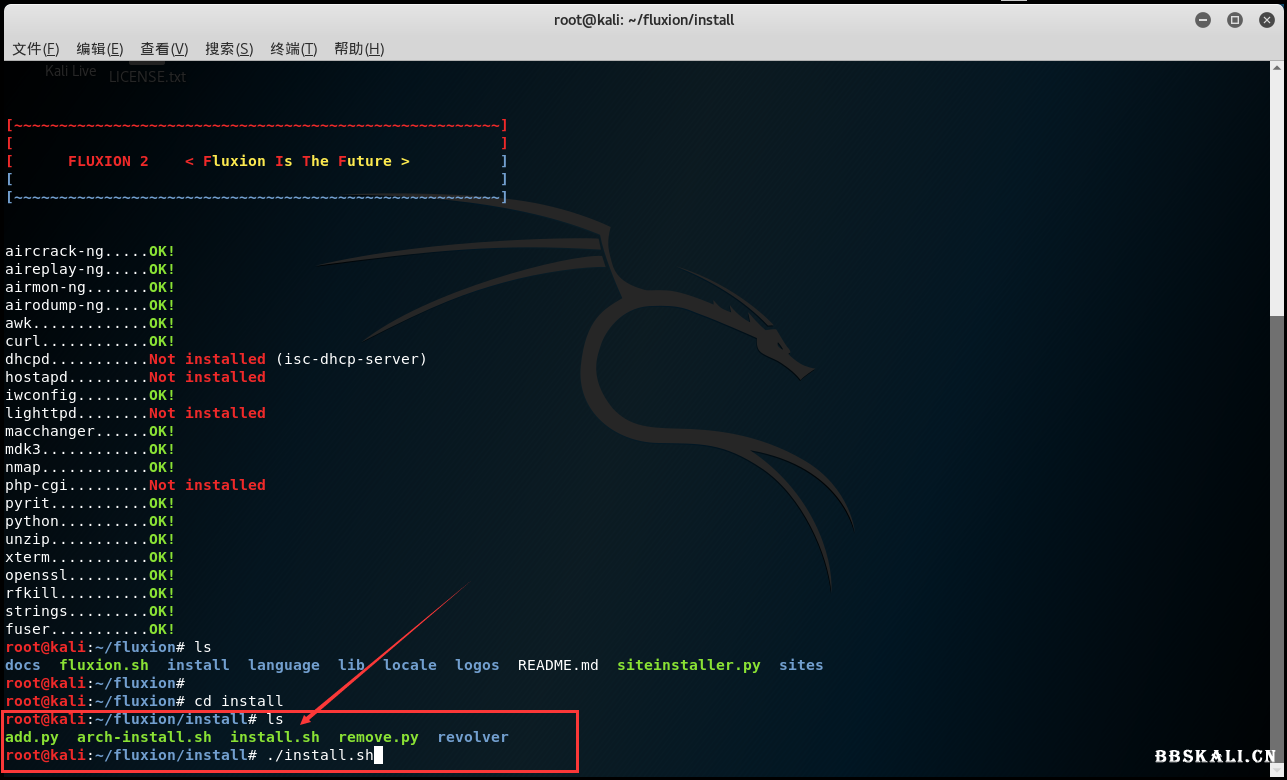Close the terminal window
The width and height of the screenshot is (1287, 780).
pyautogui.click(x=1265, y=20)
